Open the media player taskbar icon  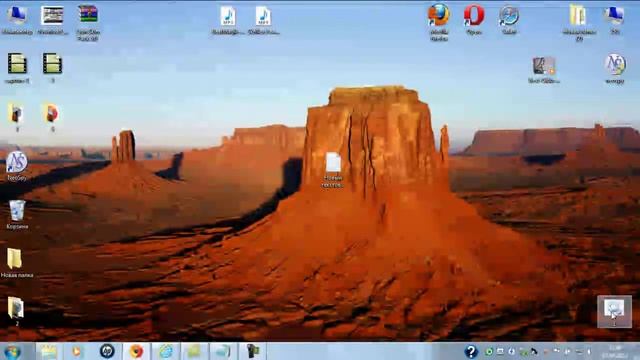pyautogui.click(x=77, y=351)
